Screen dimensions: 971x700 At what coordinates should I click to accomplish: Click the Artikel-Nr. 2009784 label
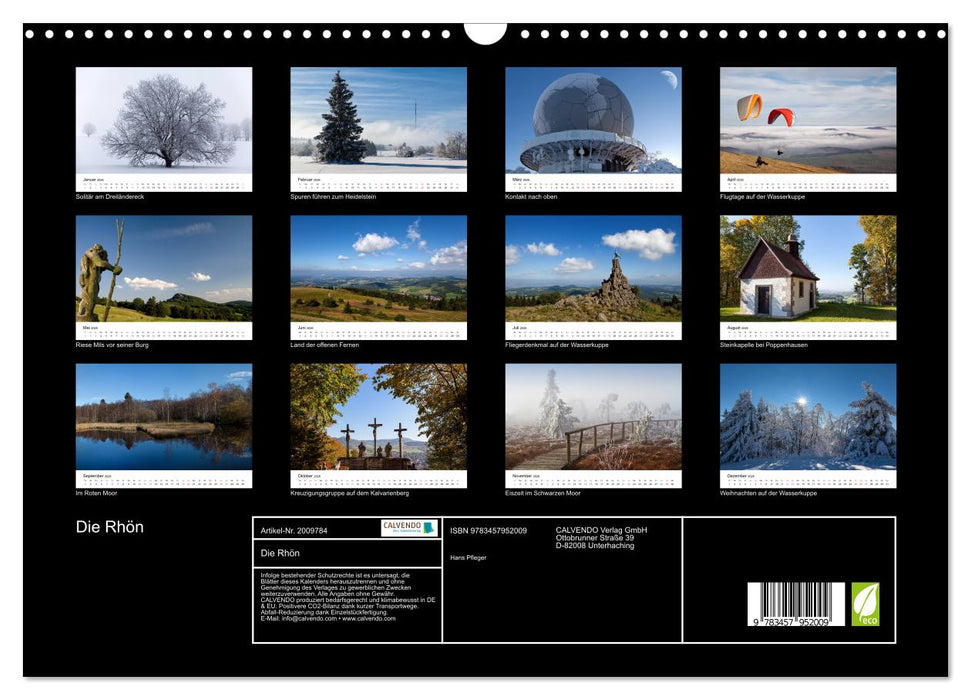tap(293, 530)
